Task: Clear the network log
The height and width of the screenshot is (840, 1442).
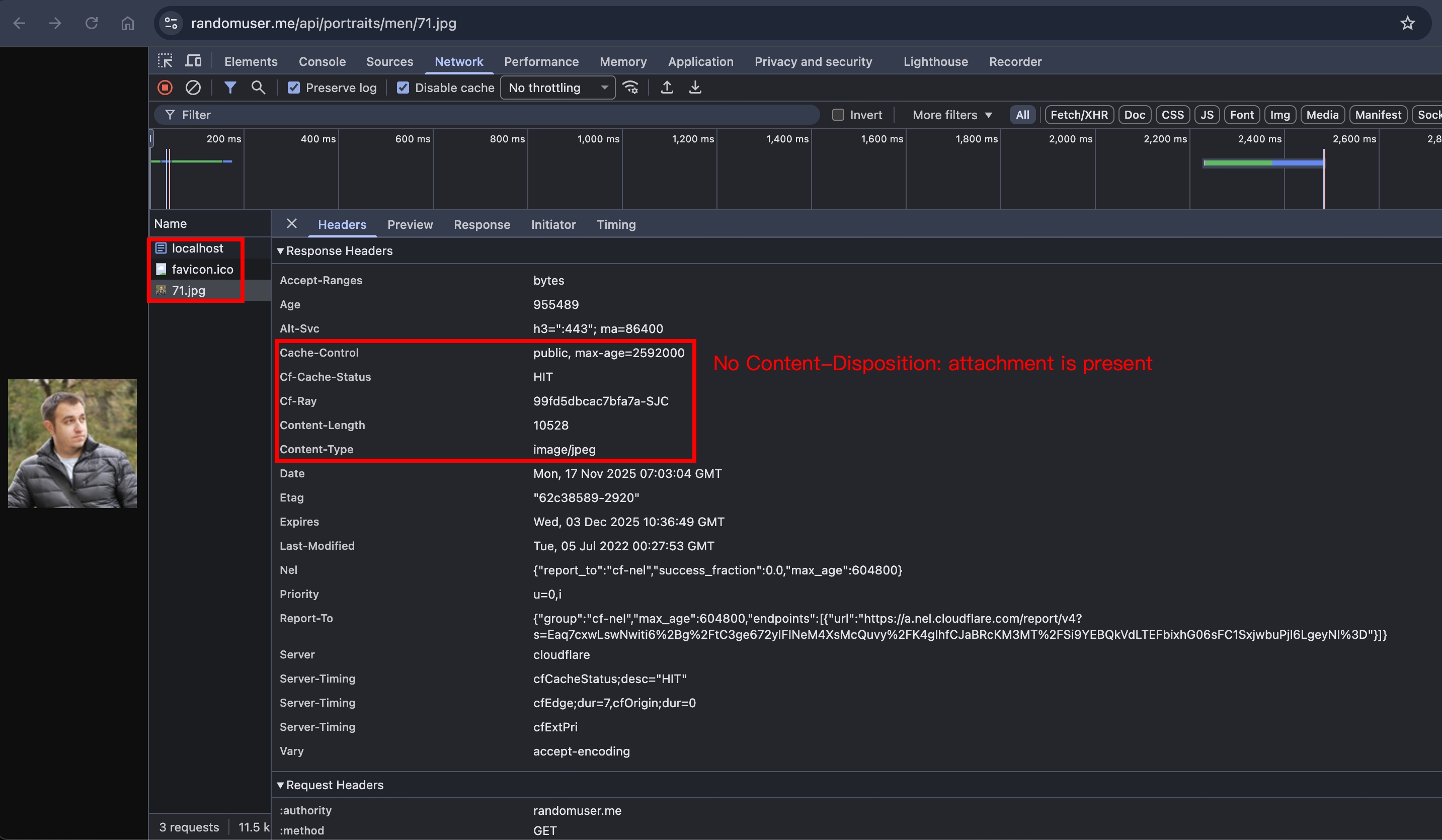Action: click(x=193, y=88)
